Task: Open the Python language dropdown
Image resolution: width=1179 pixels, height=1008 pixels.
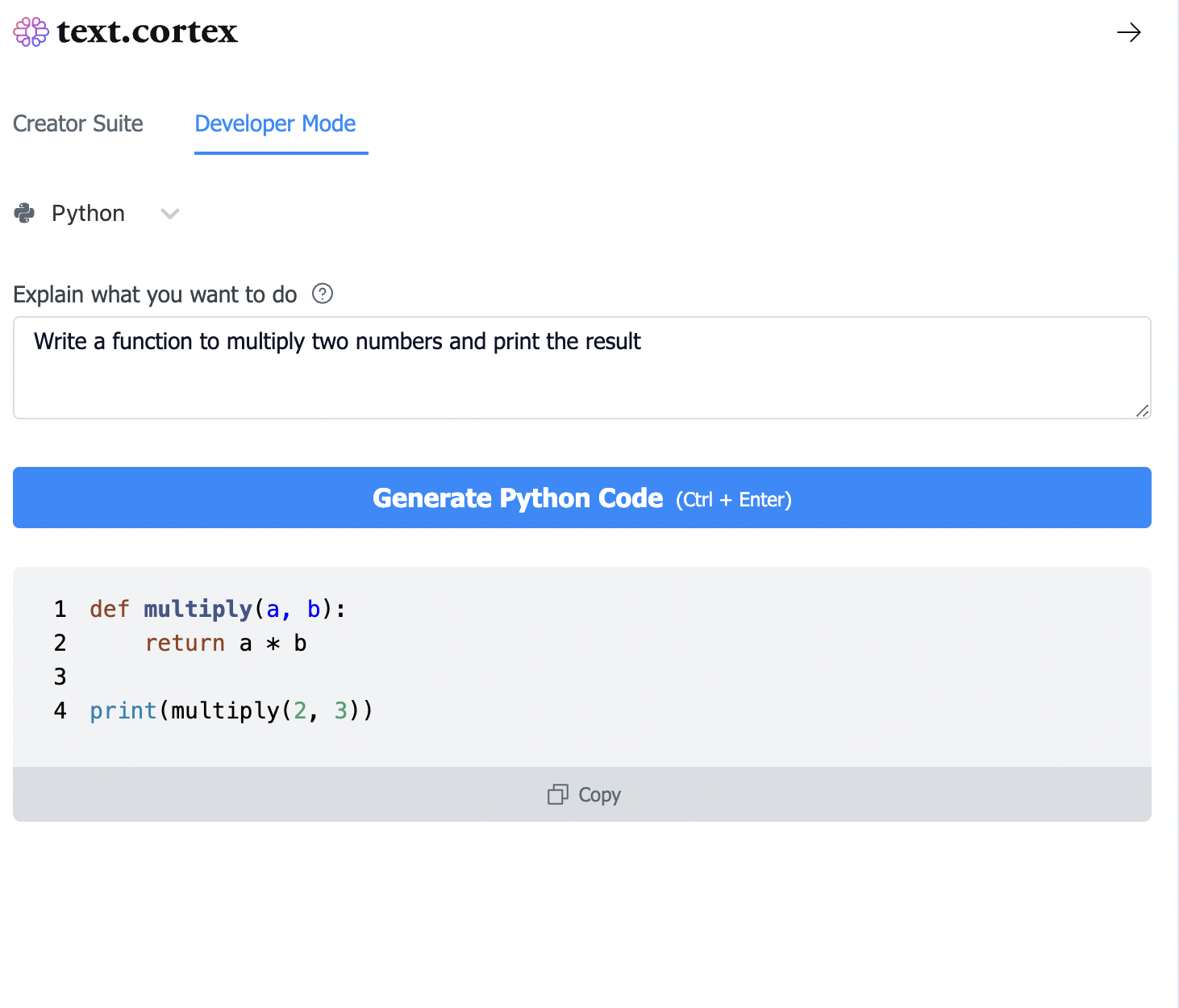Action: (x=89, y=213)
